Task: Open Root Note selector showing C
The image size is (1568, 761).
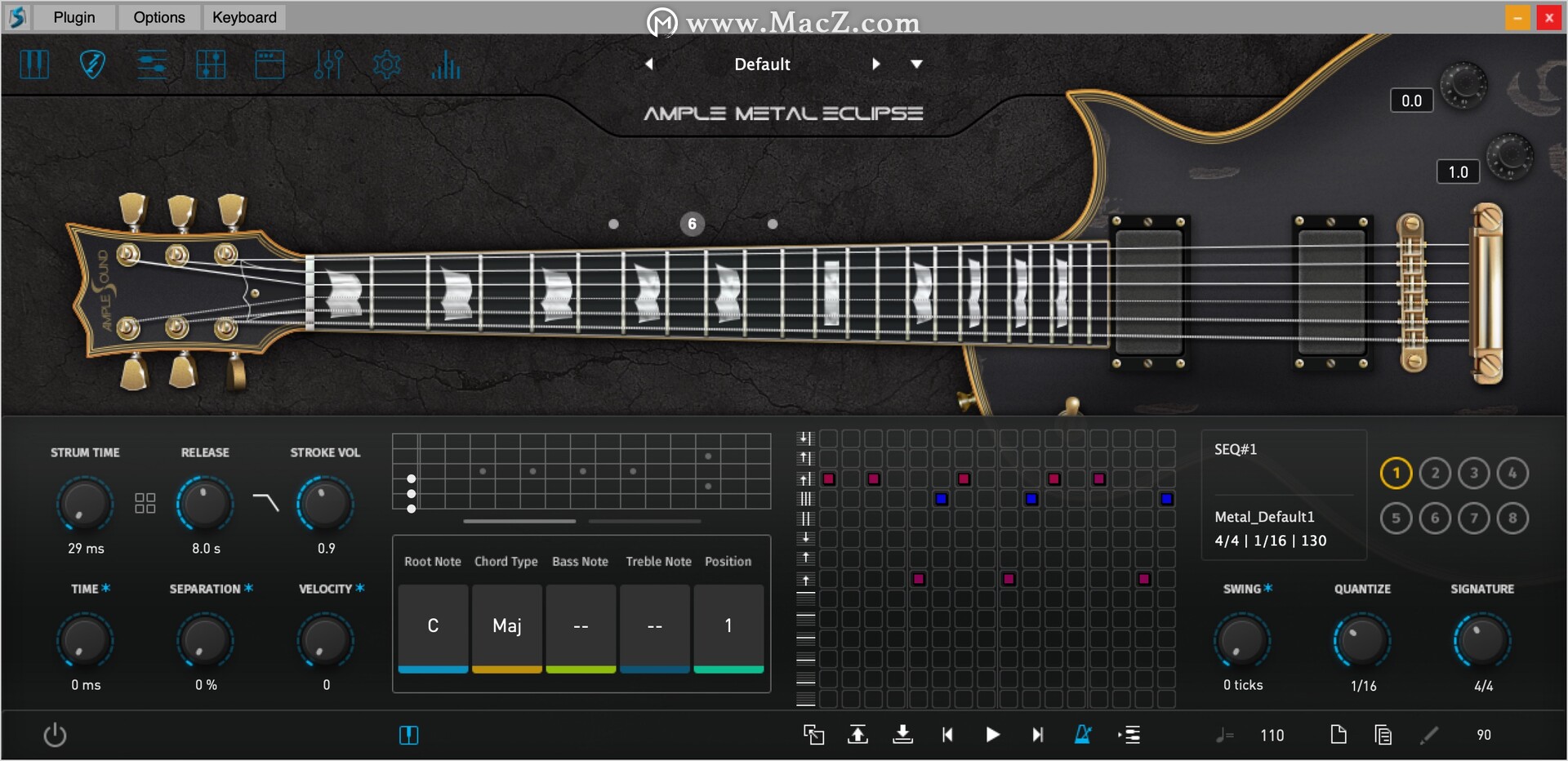Action: click(433, 628)
